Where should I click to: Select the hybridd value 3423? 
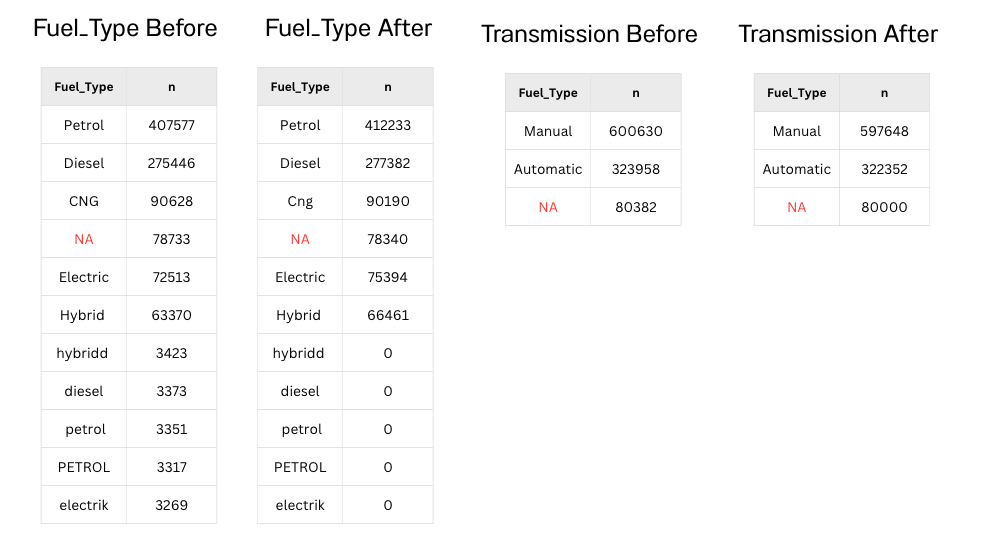click(172, 353)
